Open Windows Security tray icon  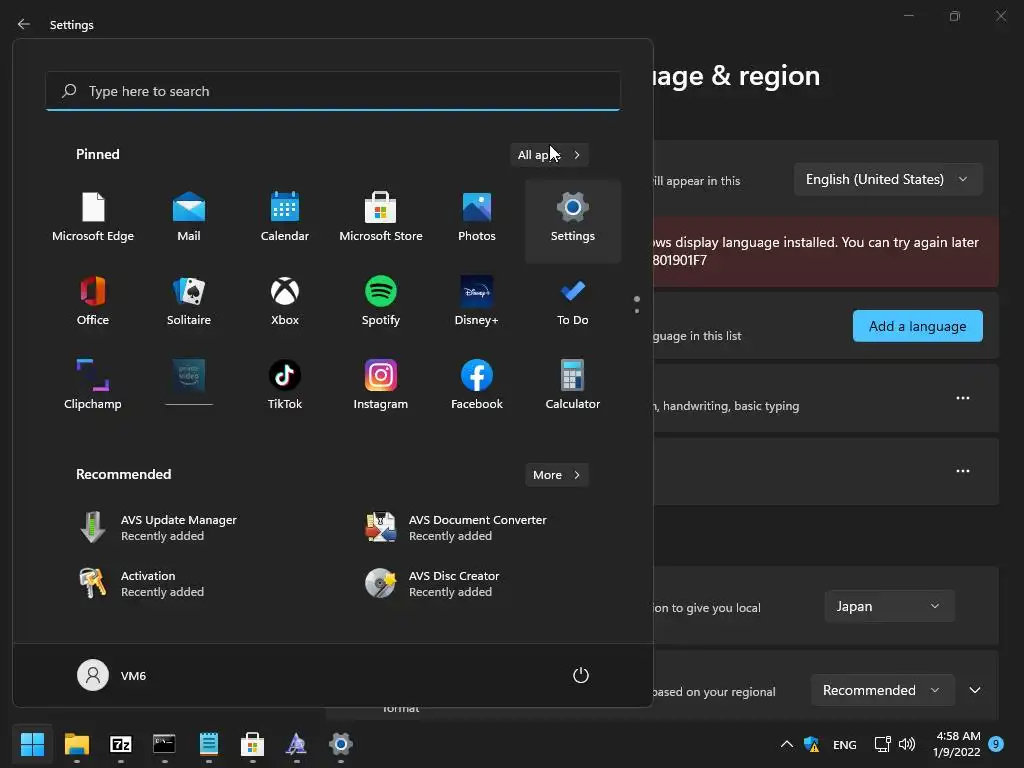pos(812,744)
